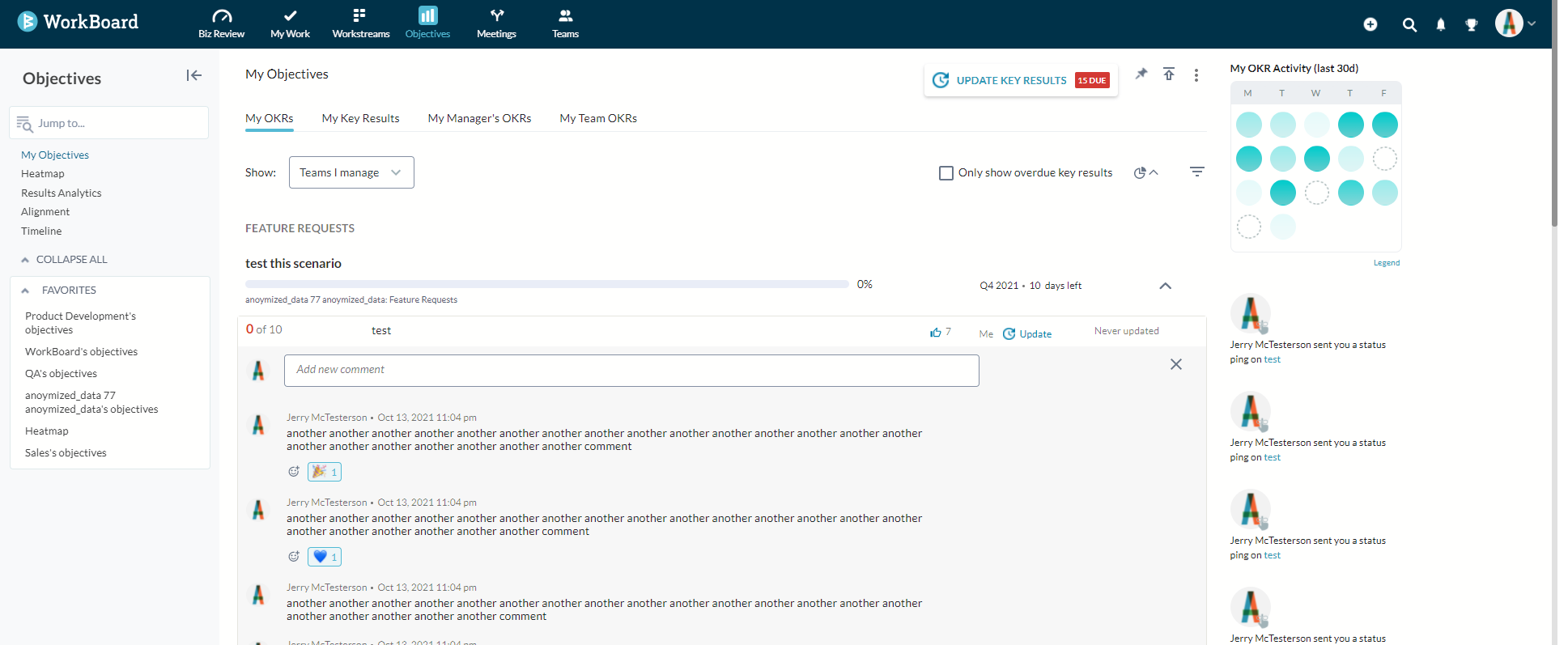Screen dimensions: 1568x645
Task: Switch to My Key Results tab
Action: click(360, 118)
